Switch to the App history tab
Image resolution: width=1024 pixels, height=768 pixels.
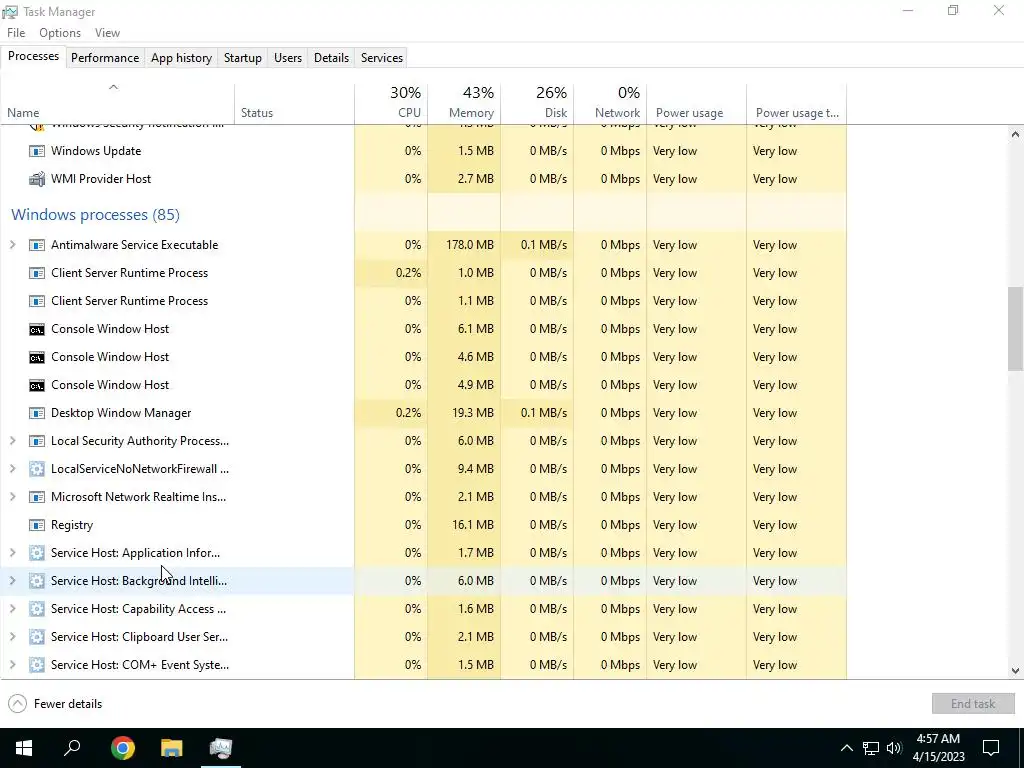(182, 57)
